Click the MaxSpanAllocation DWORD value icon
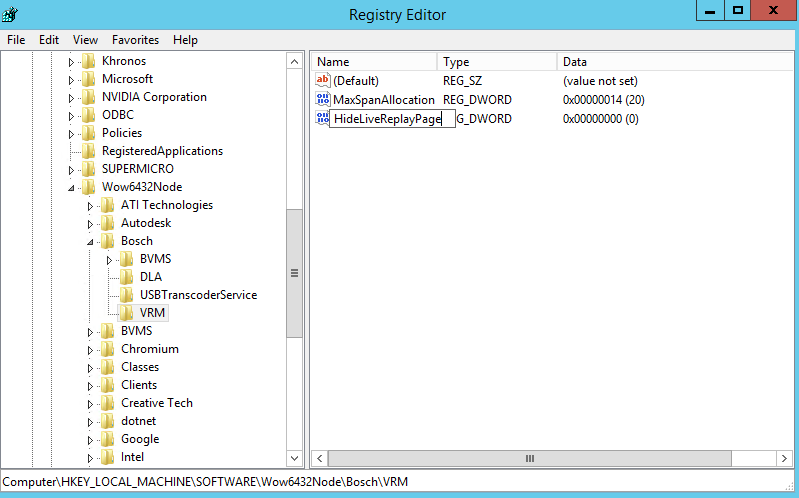799x498 pixels. 322,100
